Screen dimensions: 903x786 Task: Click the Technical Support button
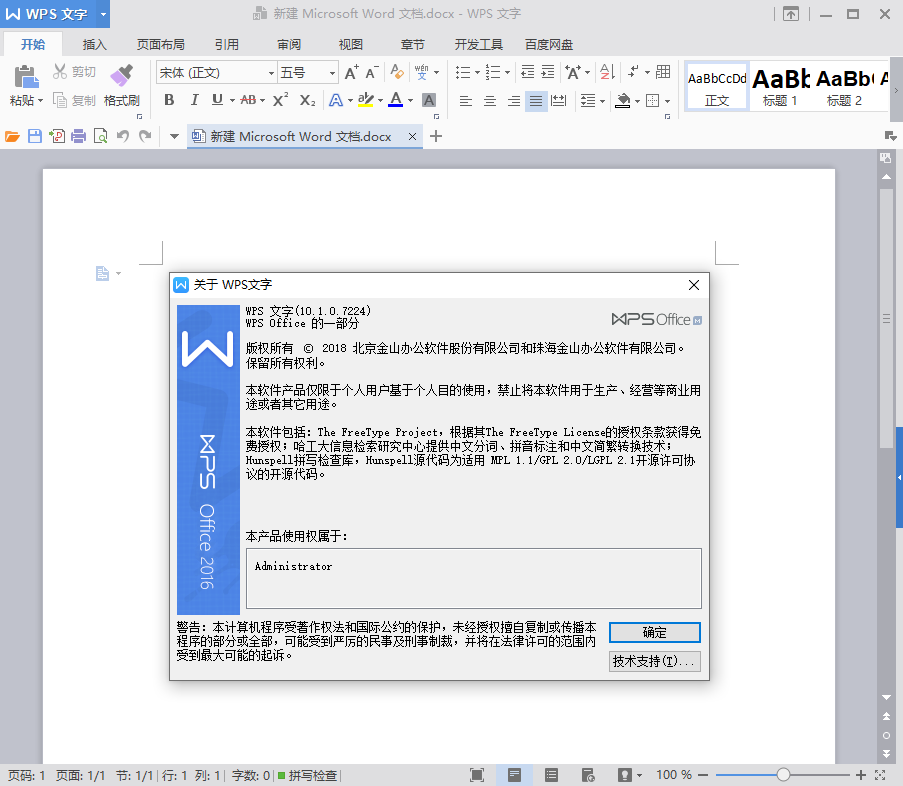pos(654,662)
